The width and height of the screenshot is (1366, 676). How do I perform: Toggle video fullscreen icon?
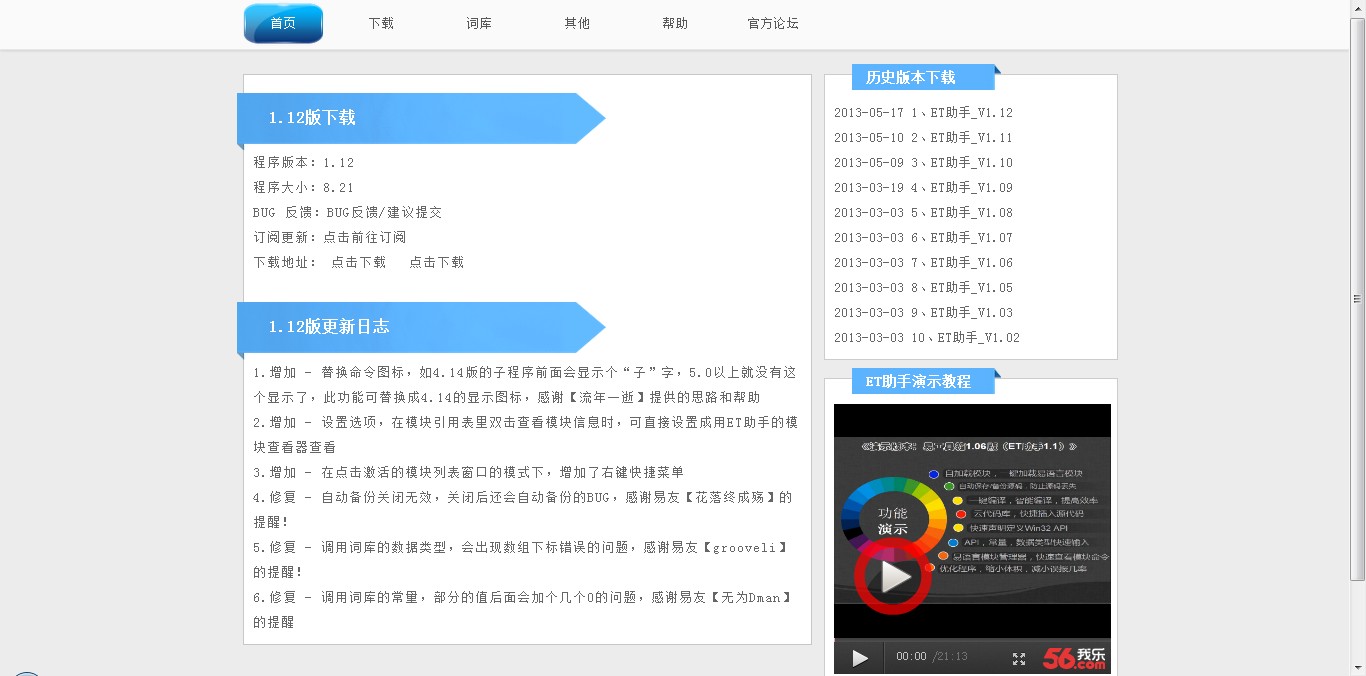[1019, 659]
